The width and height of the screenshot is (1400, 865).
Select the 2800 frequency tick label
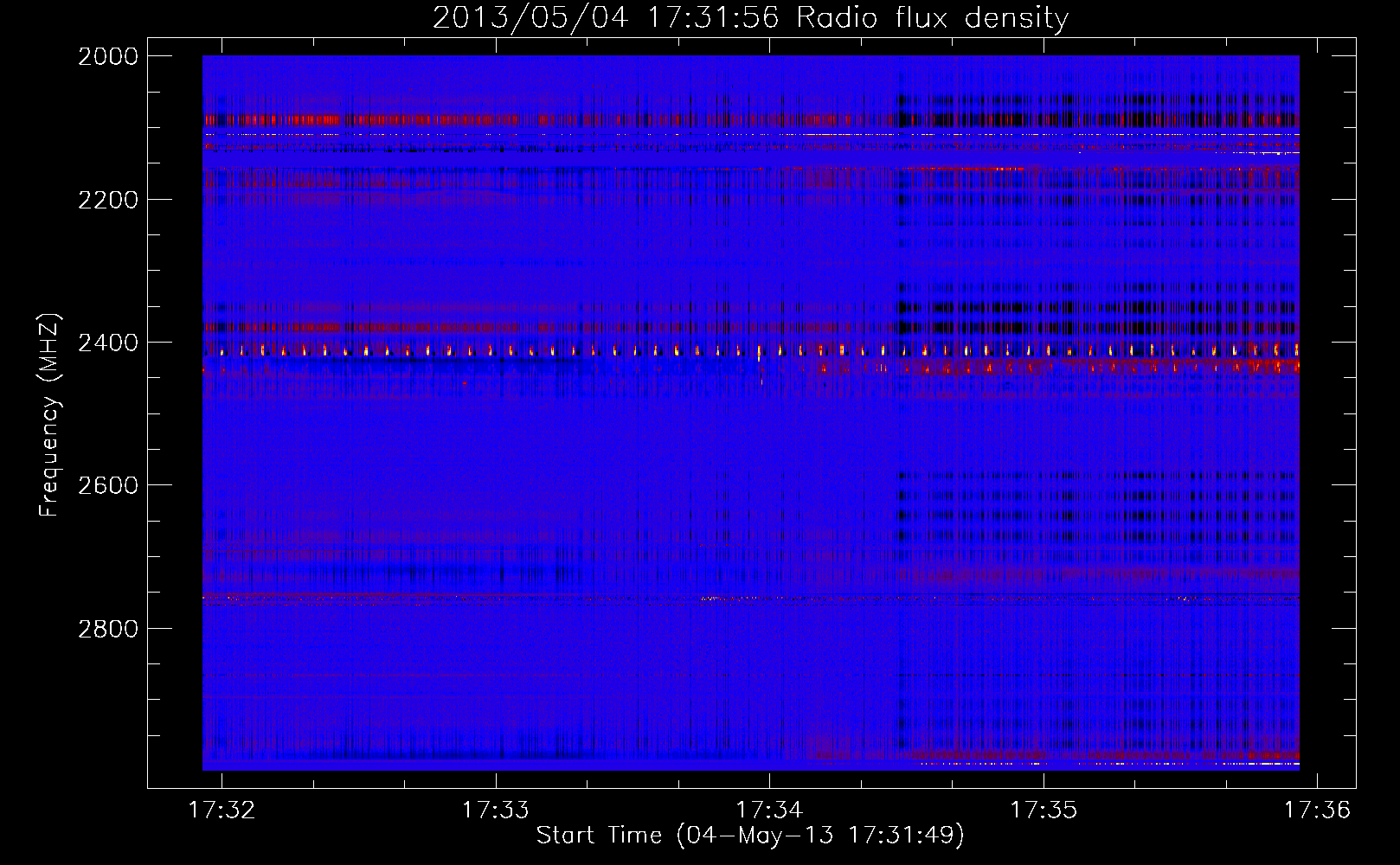(x=108, y=628)
